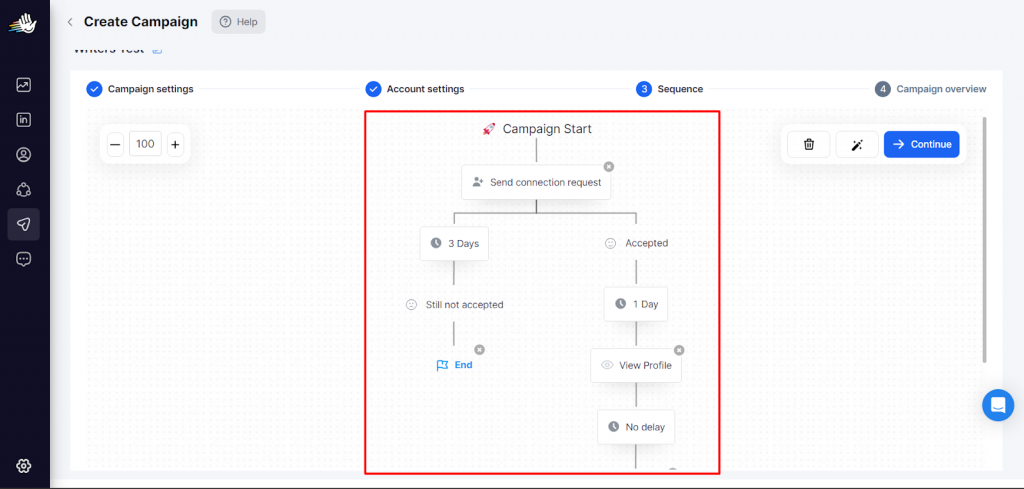1024x489 pixels.
Task: Edit the campaign name pencil icon
Action: tap(157, 50)
